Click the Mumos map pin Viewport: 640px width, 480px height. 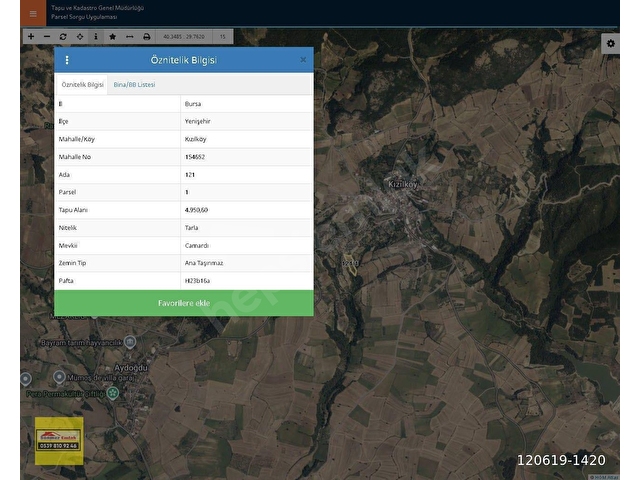coord(59,377)
